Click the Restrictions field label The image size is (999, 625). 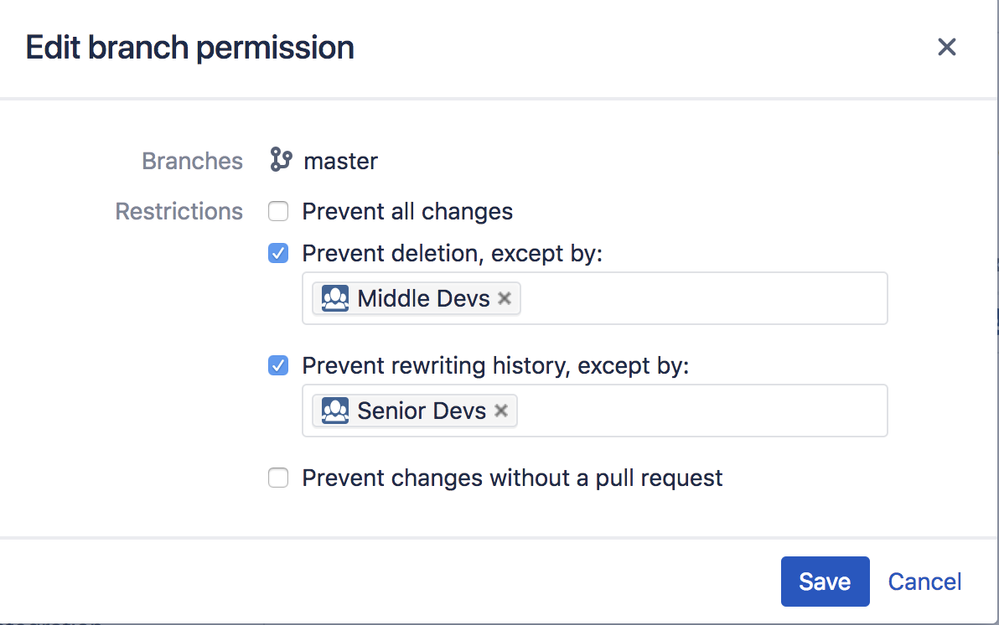(179, 211)
